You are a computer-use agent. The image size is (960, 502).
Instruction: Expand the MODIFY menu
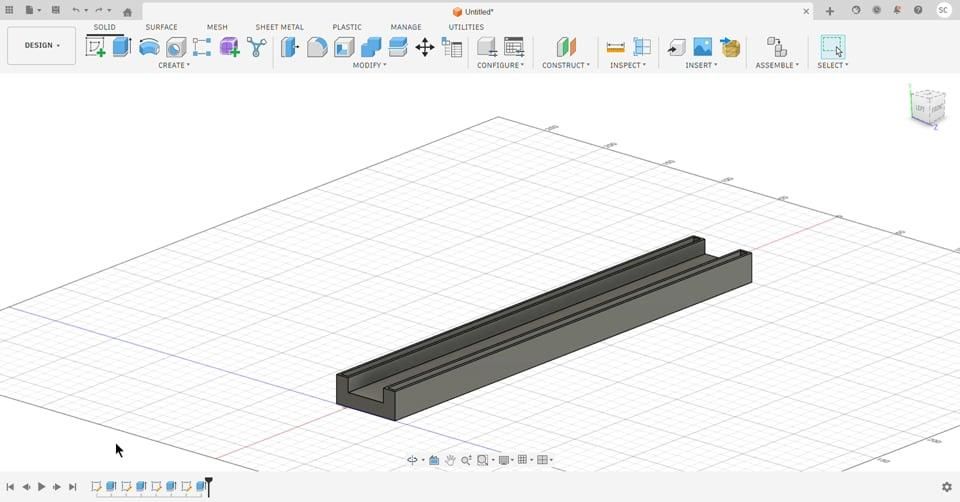click(x=369, y=66)
